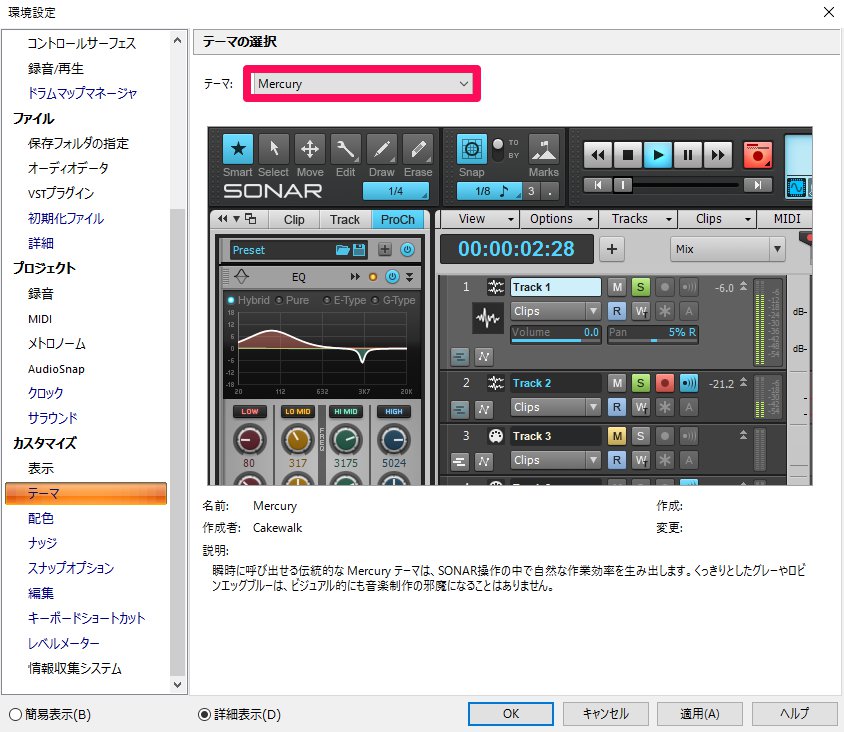Select the Draw pencil tool
The image size is (844, 732).
pos(382,149)
